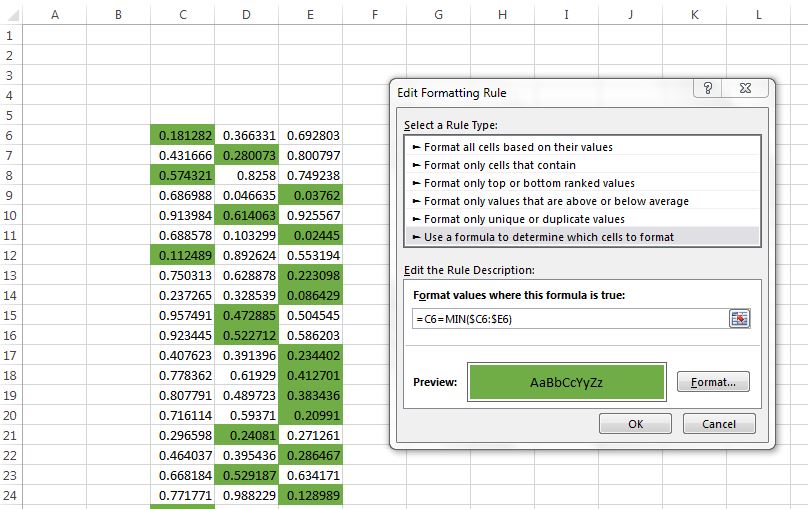Open the Format... button
808x509 pixels.
(713, 382)
